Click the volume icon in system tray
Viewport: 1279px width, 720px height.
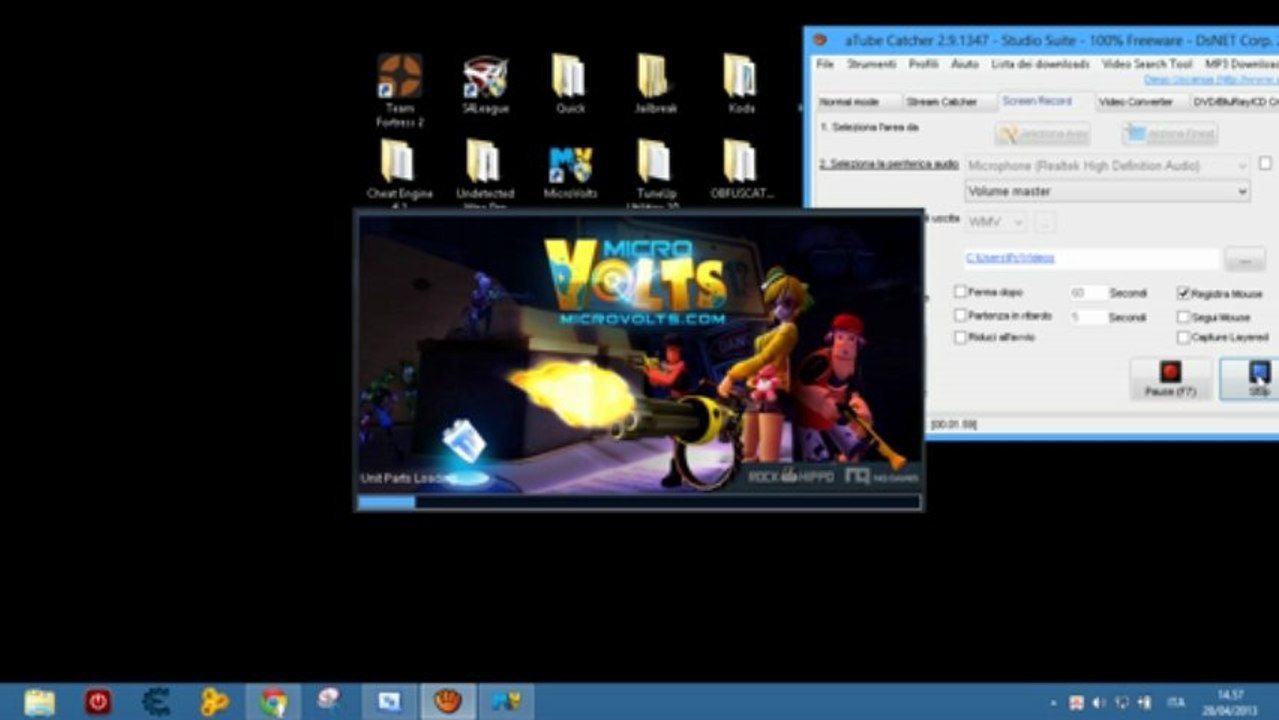tap(1099, 703)
